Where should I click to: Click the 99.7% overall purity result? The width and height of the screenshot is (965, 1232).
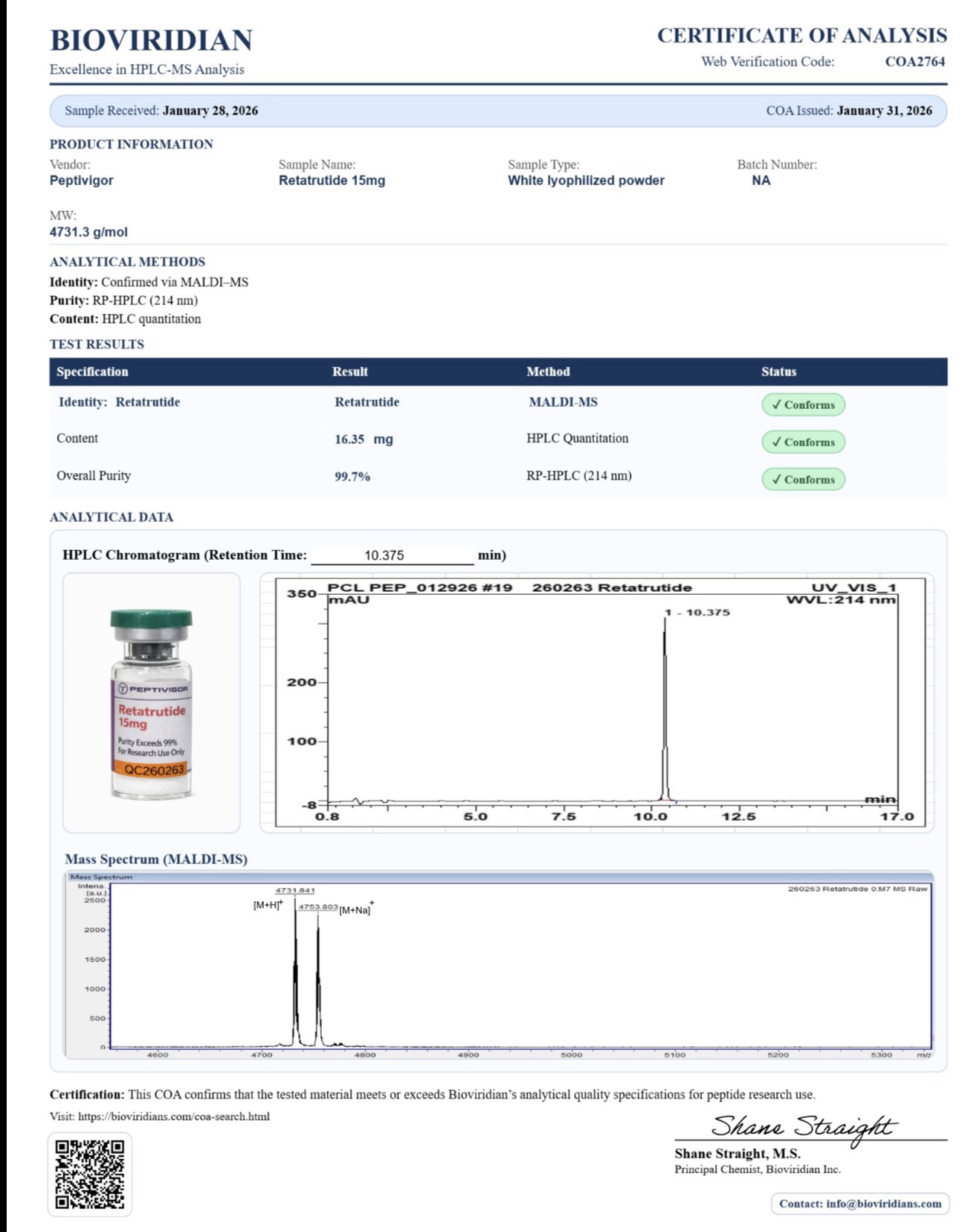352,477
